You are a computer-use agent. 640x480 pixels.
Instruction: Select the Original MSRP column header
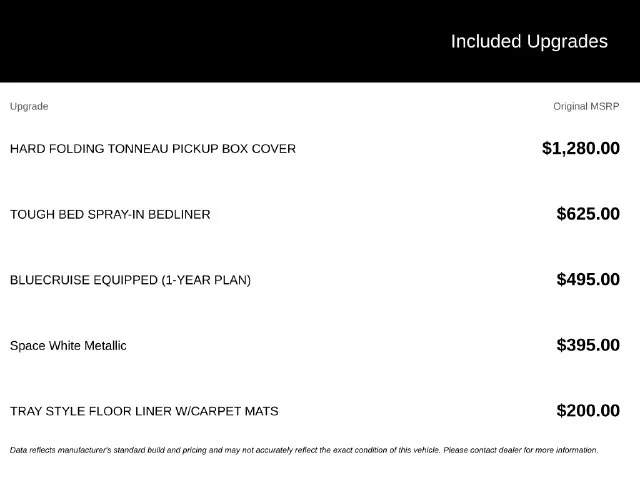(586, 107)
